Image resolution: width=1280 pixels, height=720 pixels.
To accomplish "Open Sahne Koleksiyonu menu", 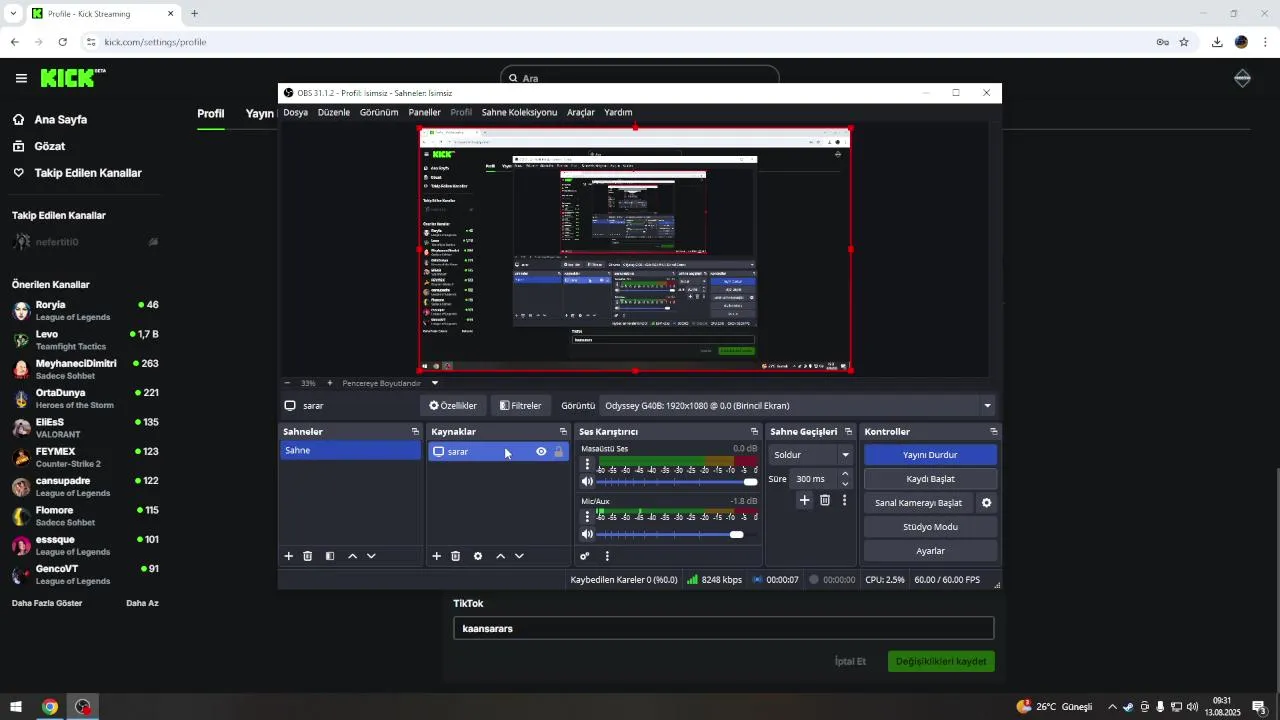I will click(519, 113).
